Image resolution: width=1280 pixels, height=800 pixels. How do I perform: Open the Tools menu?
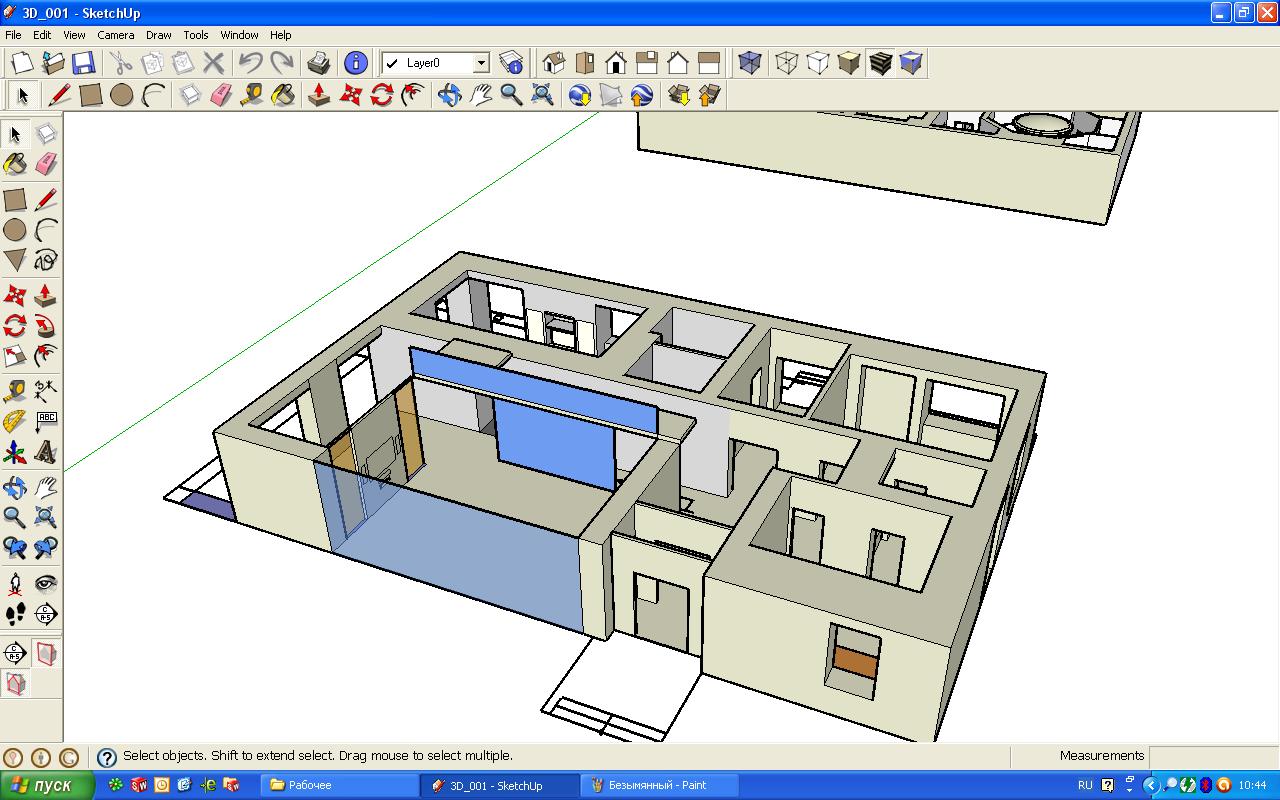pyautogui.click(x=196, y=35)
